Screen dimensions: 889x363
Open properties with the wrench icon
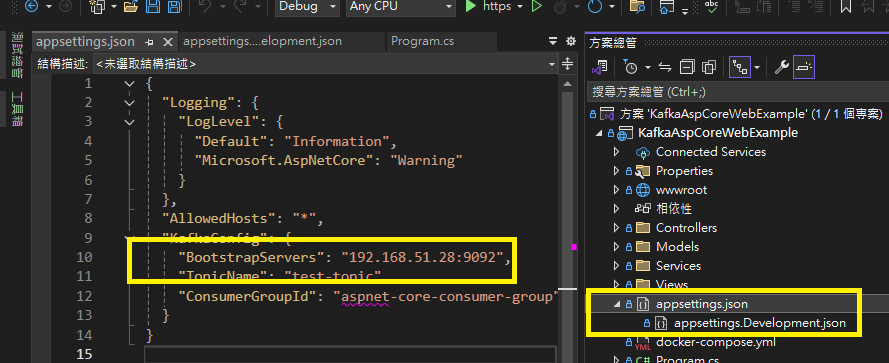coord(782,67)
